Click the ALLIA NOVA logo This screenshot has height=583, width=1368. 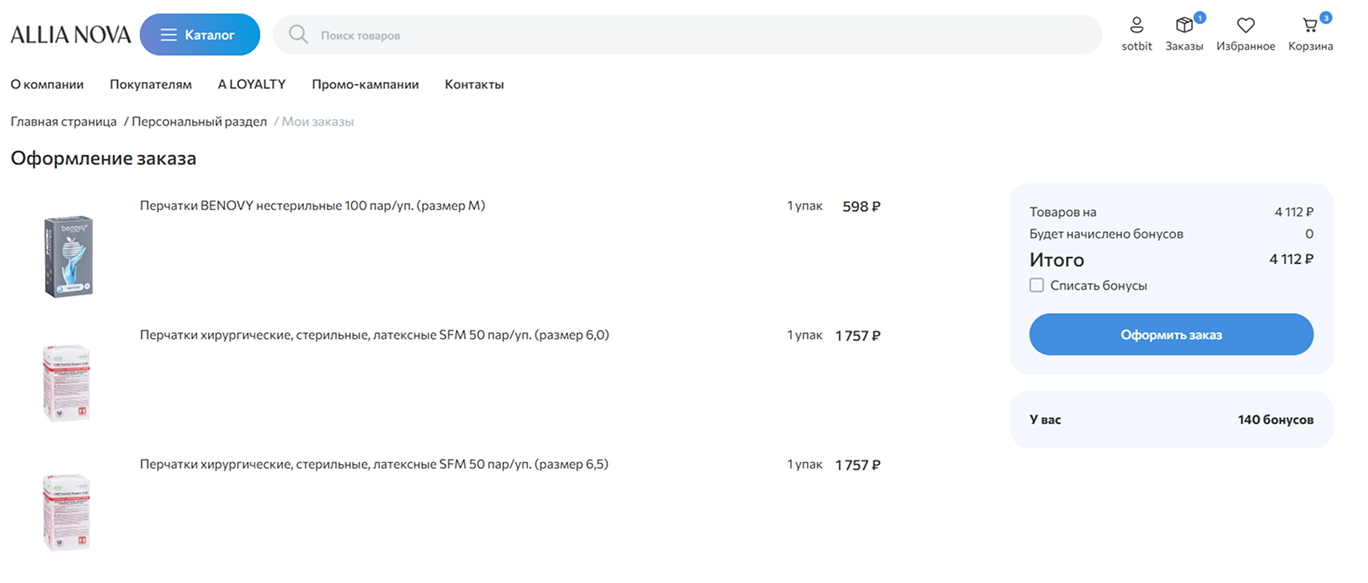71,35
